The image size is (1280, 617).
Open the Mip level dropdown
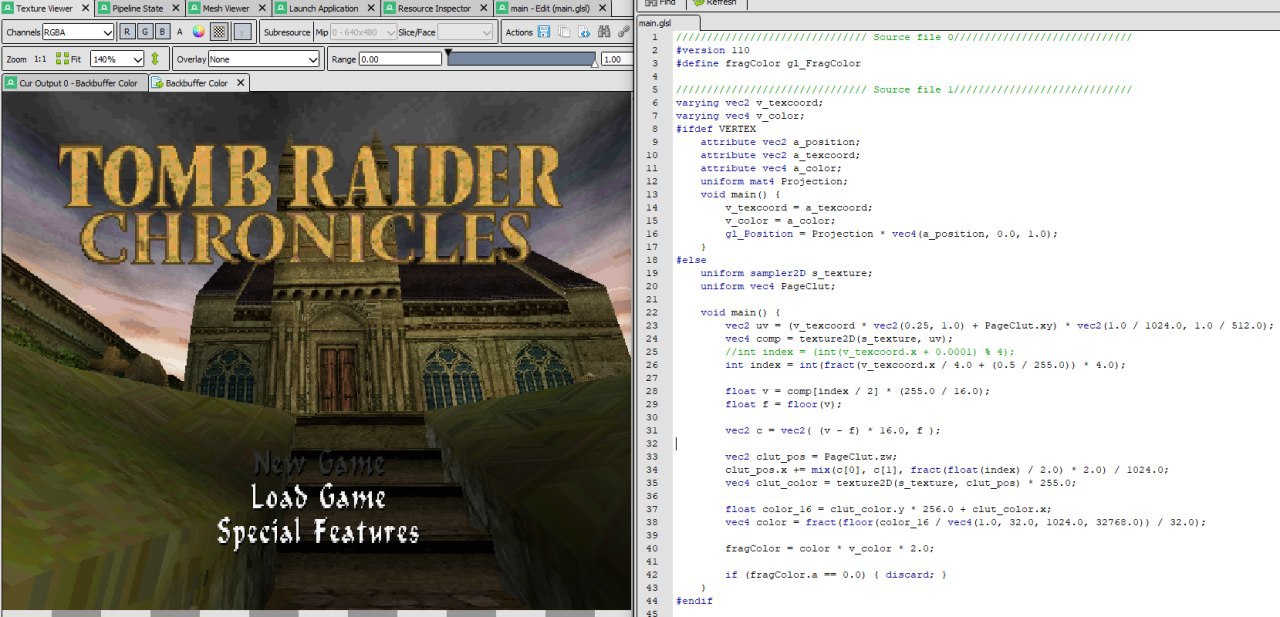[363, 32]
